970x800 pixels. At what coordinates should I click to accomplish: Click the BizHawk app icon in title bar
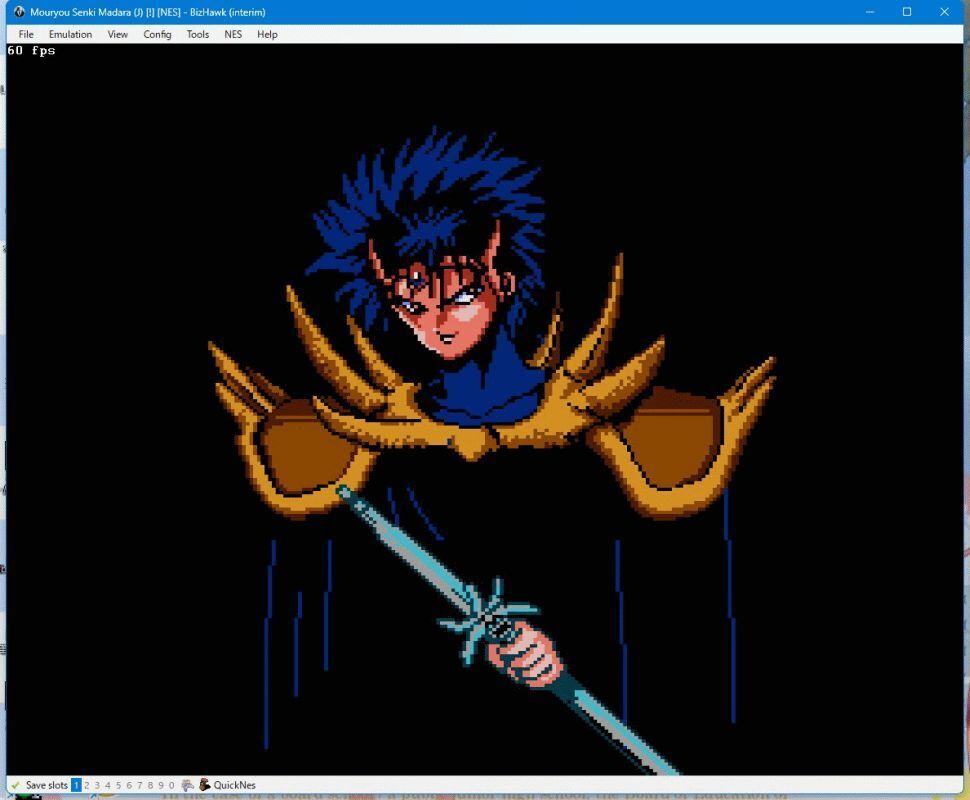19,12
